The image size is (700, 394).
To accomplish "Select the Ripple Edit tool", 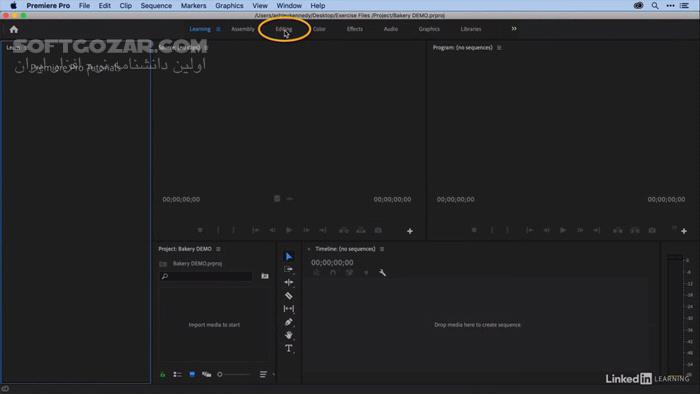I will (x=288, y=282).
